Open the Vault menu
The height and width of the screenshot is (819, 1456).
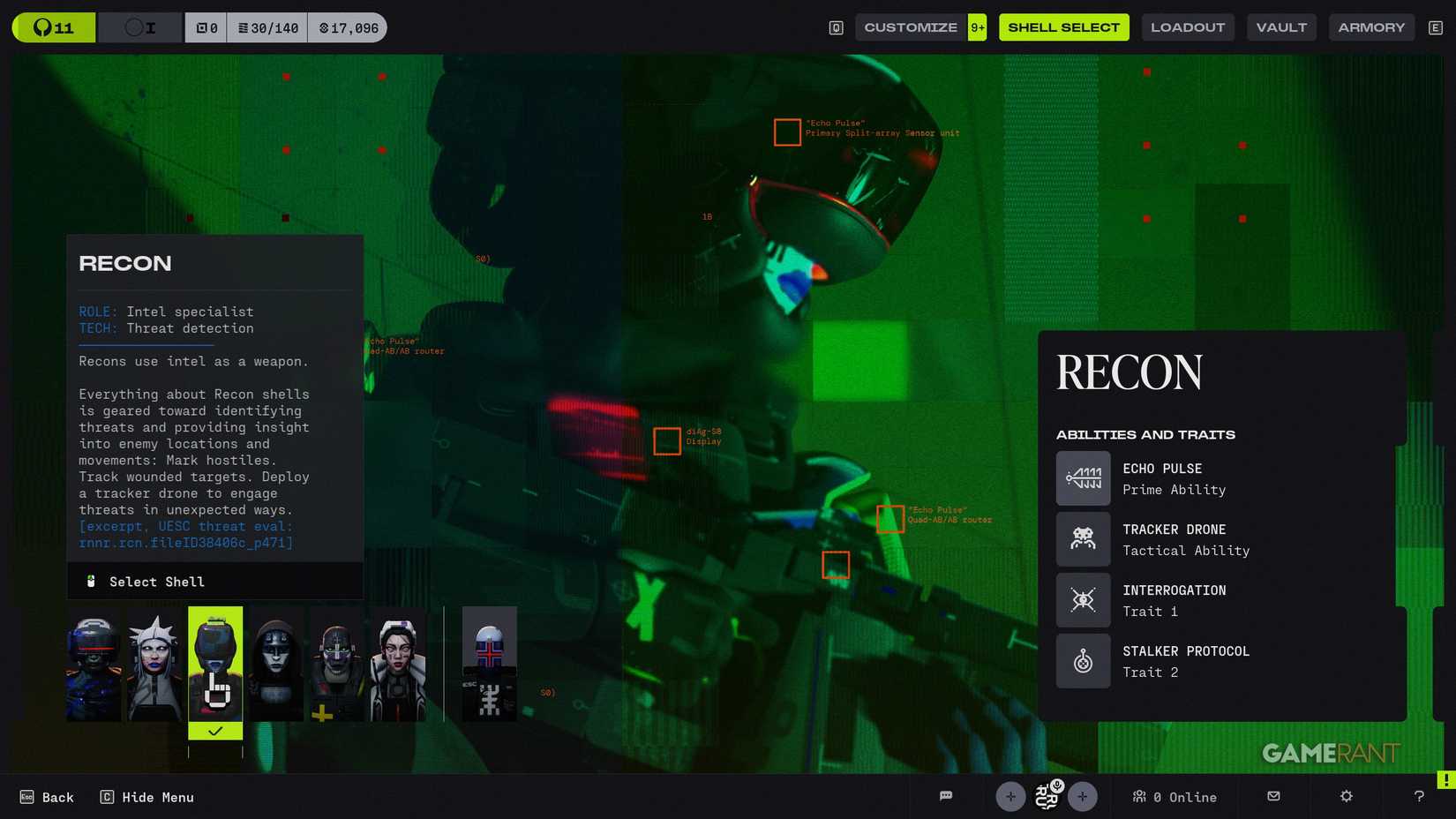click(x=1281, y=27)
